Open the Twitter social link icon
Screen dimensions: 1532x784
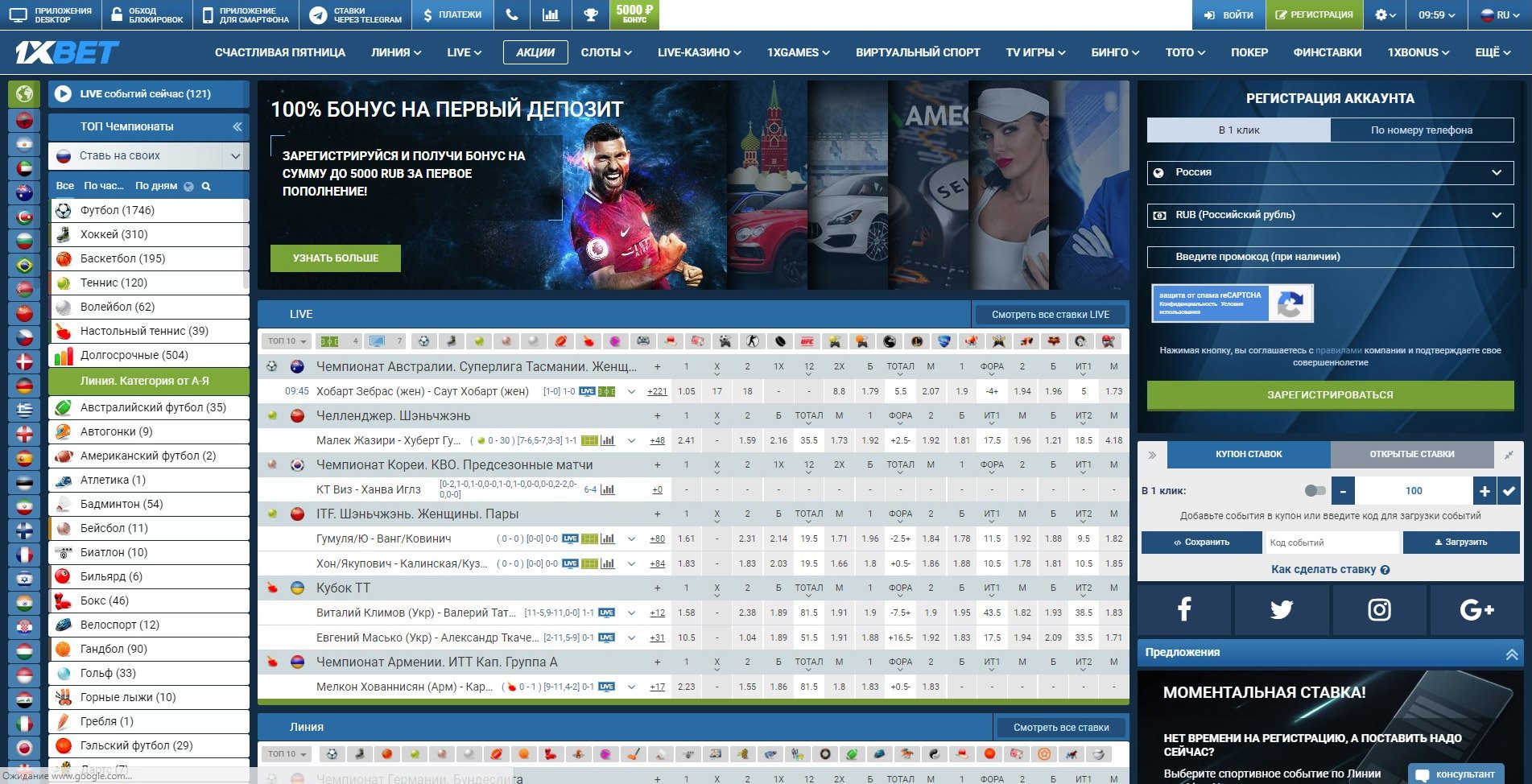[x=1281, y=609]
